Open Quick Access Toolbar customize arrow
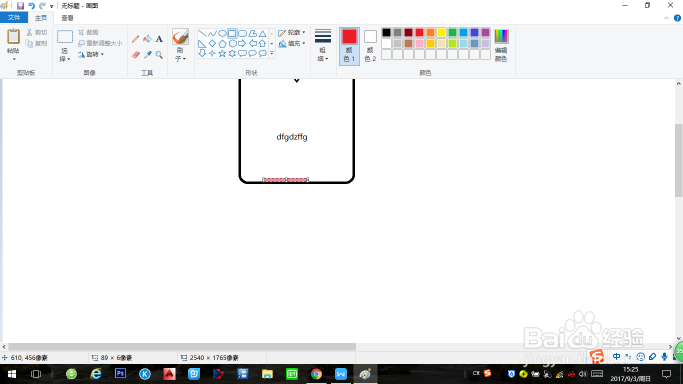This screenshot has width=683, height=384. (51, 6)
